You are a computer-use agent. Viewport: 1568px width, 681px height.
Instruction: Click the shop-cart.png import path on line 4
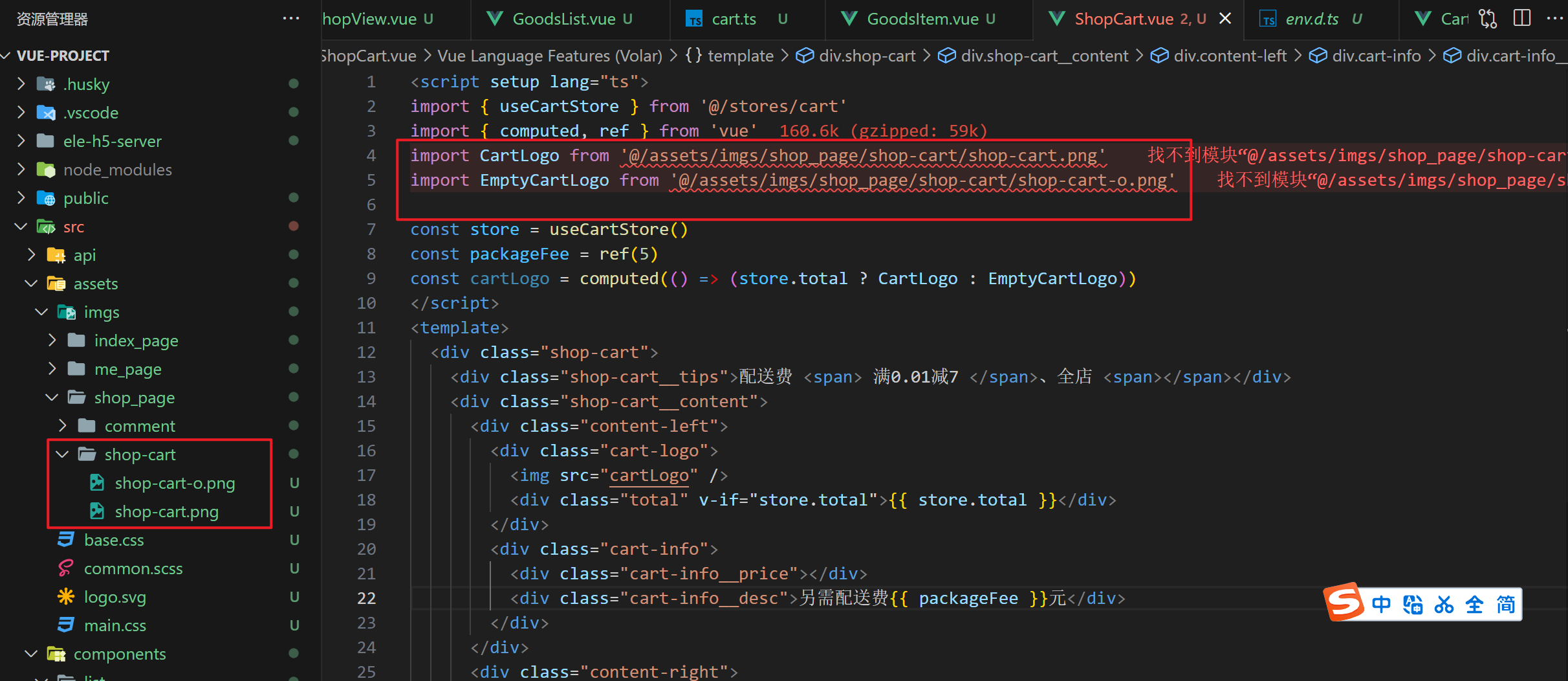point(863,156)
